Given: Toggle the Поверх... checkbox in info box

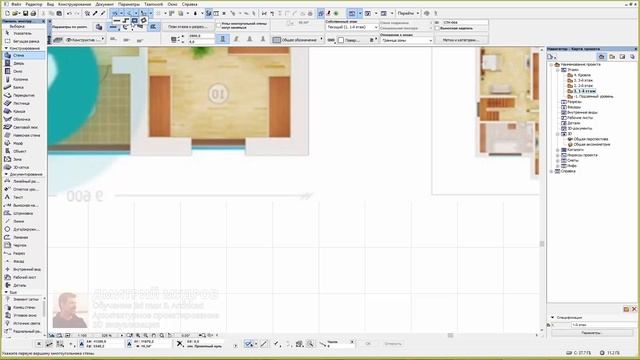Looking at the screenshot, I should (x=341, y=40).
